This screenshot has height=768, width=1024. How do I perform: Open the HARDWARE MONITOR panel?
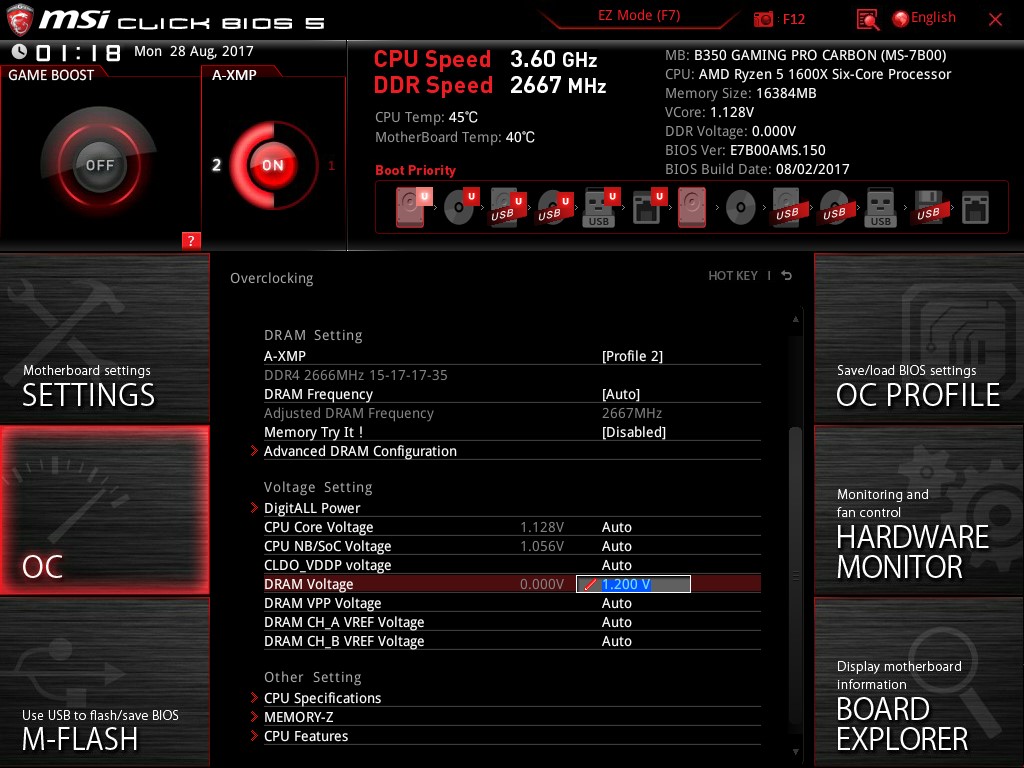919,510
